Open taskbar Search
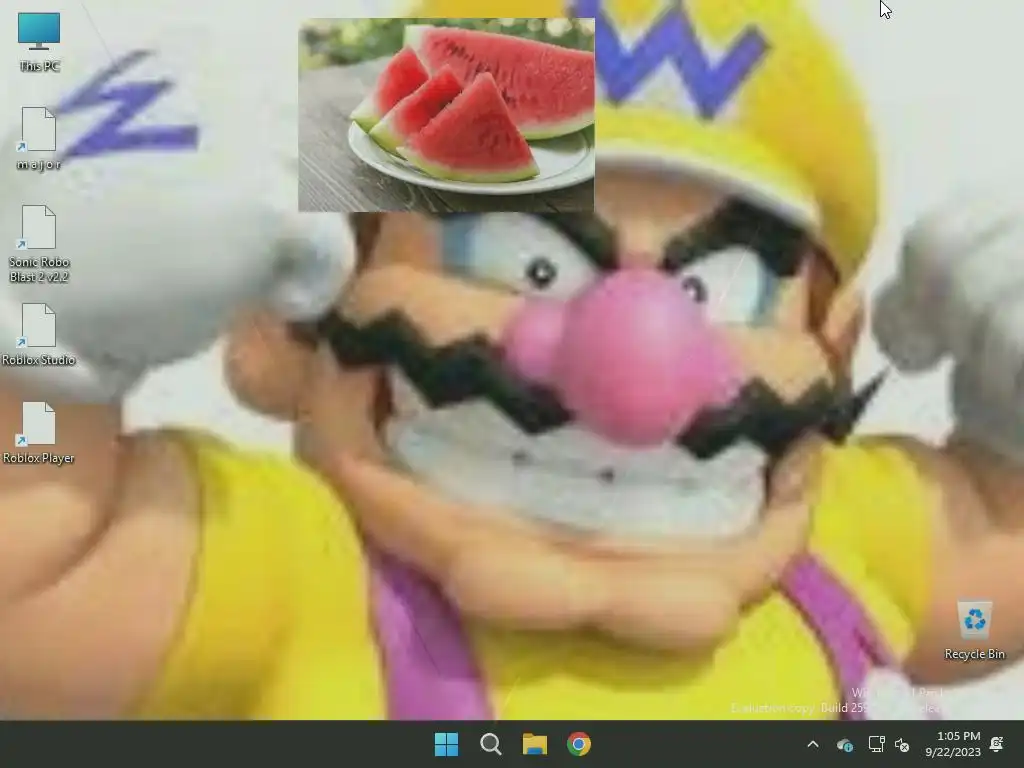Screen dimensions: 1024x768 pyautogui.click(x=490, y=744)
